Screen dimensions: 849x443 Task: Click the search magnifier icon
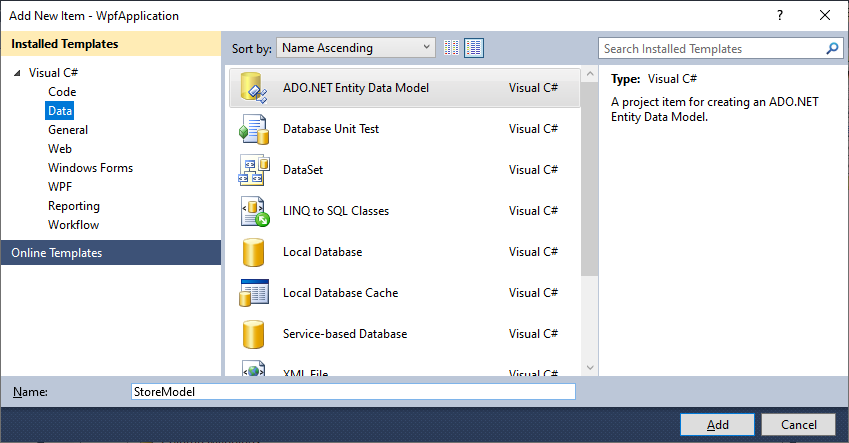832,48
